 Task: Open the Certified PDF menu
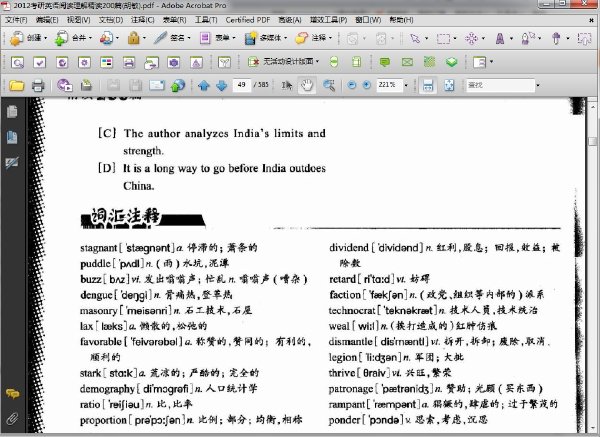coord(248,20)
